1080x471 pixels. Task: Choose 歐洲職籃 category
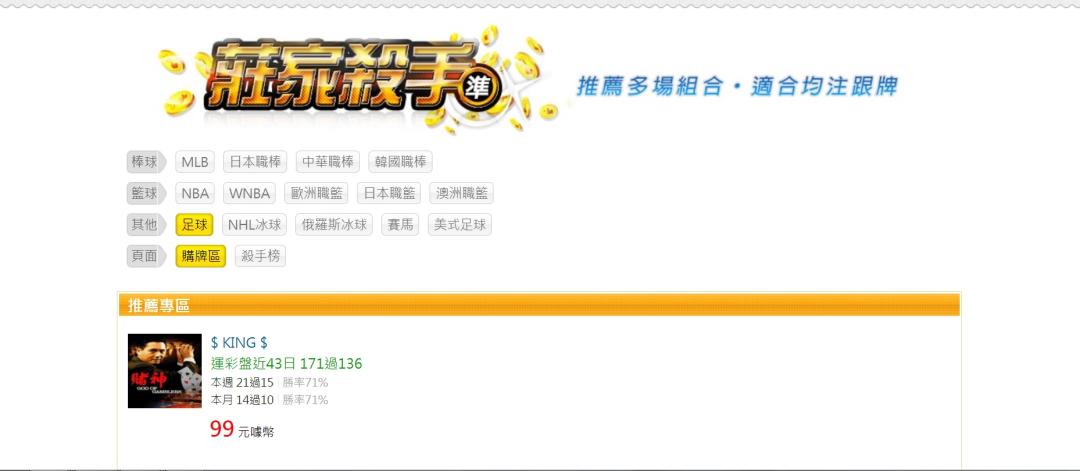click(x=316, y=193)
